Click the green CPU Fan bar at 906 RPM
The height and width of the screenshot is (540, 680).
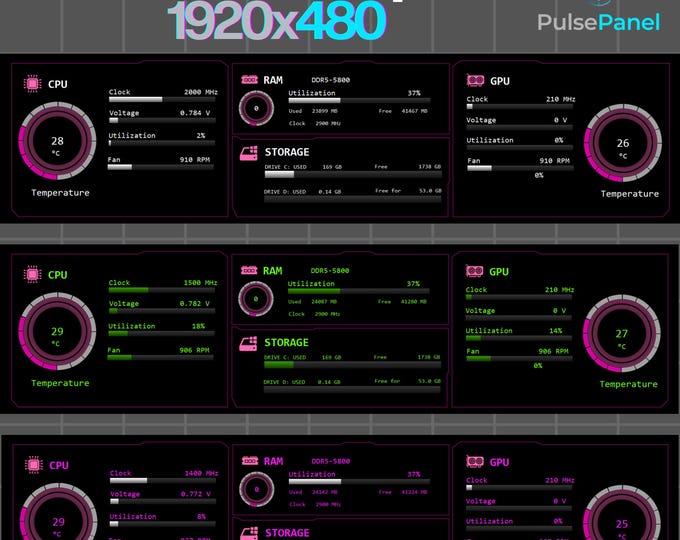[x=160, y=357]
